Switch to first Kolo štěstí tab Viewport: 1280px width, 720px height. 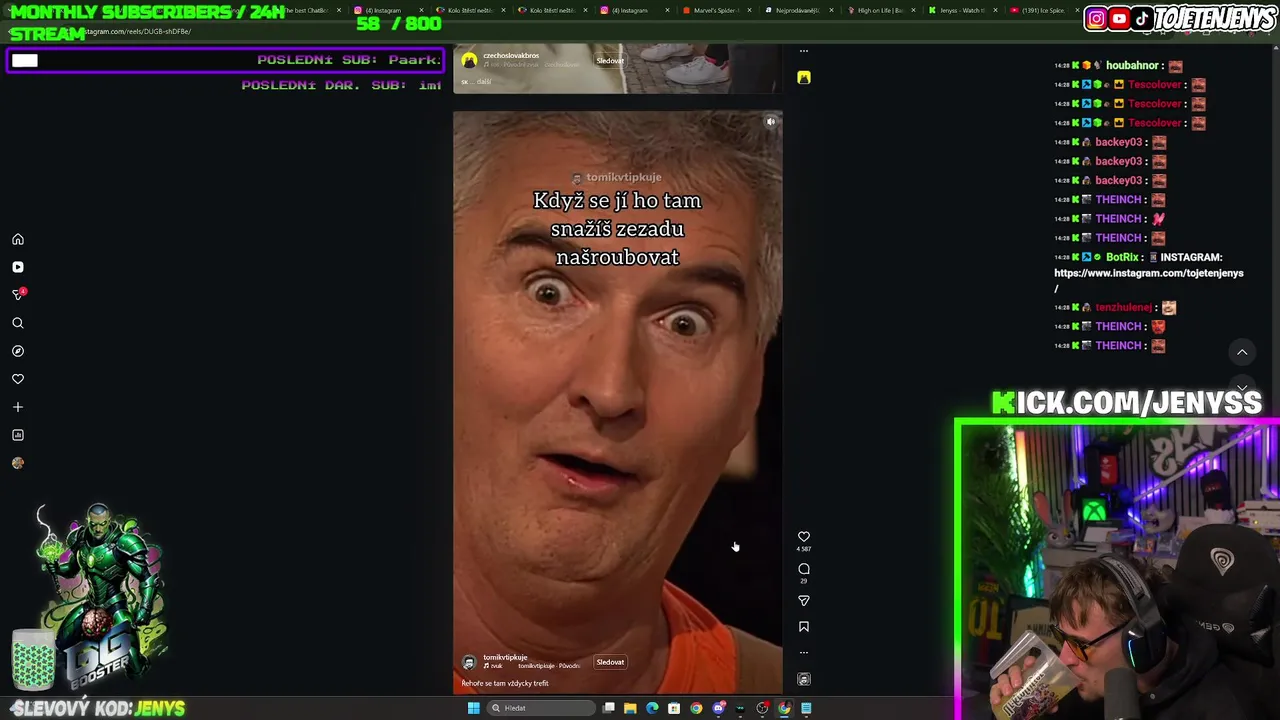click(470, 10)
